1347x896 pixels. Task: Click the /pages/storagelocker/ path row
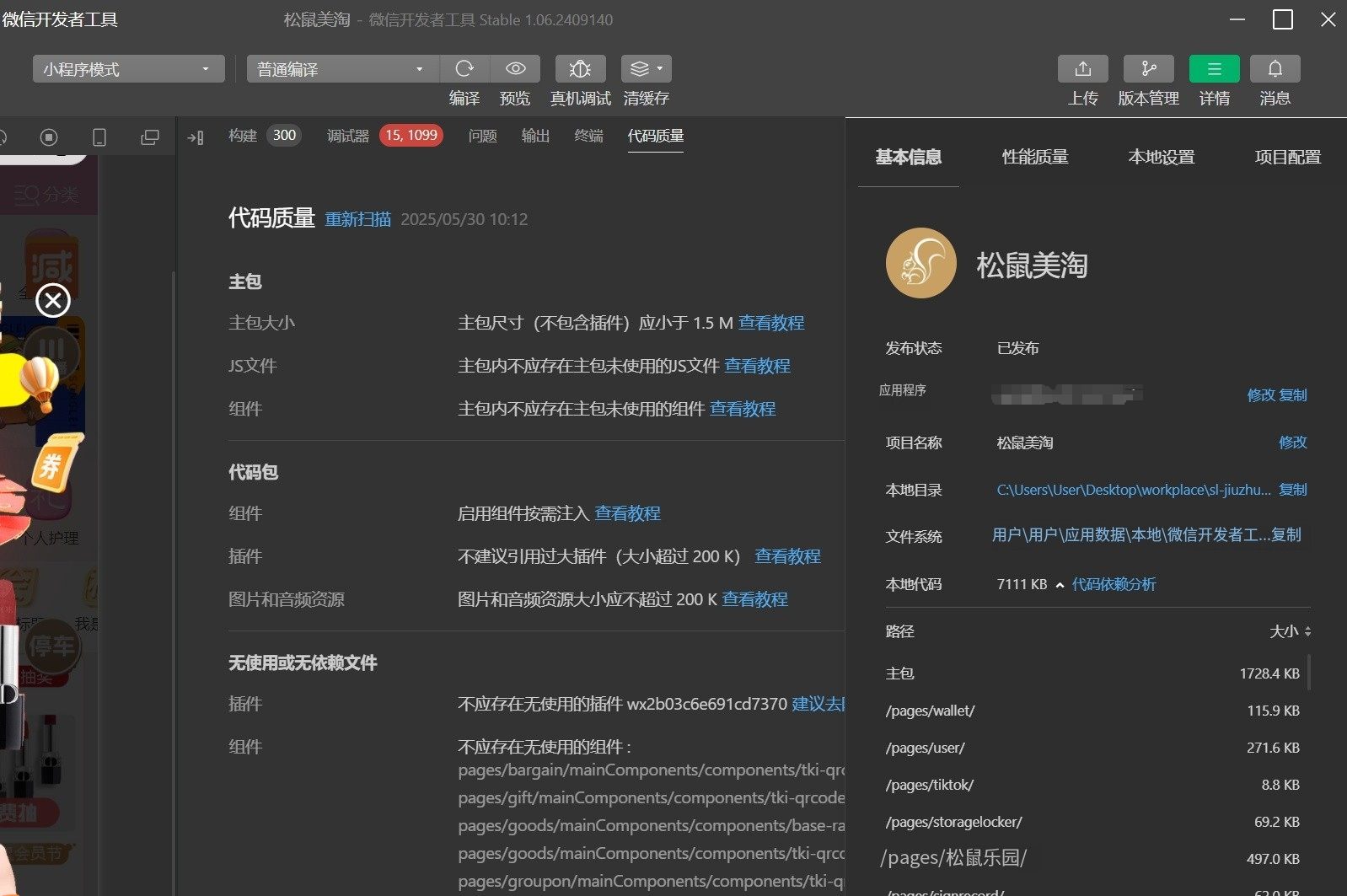click(x=1092, y=822)
